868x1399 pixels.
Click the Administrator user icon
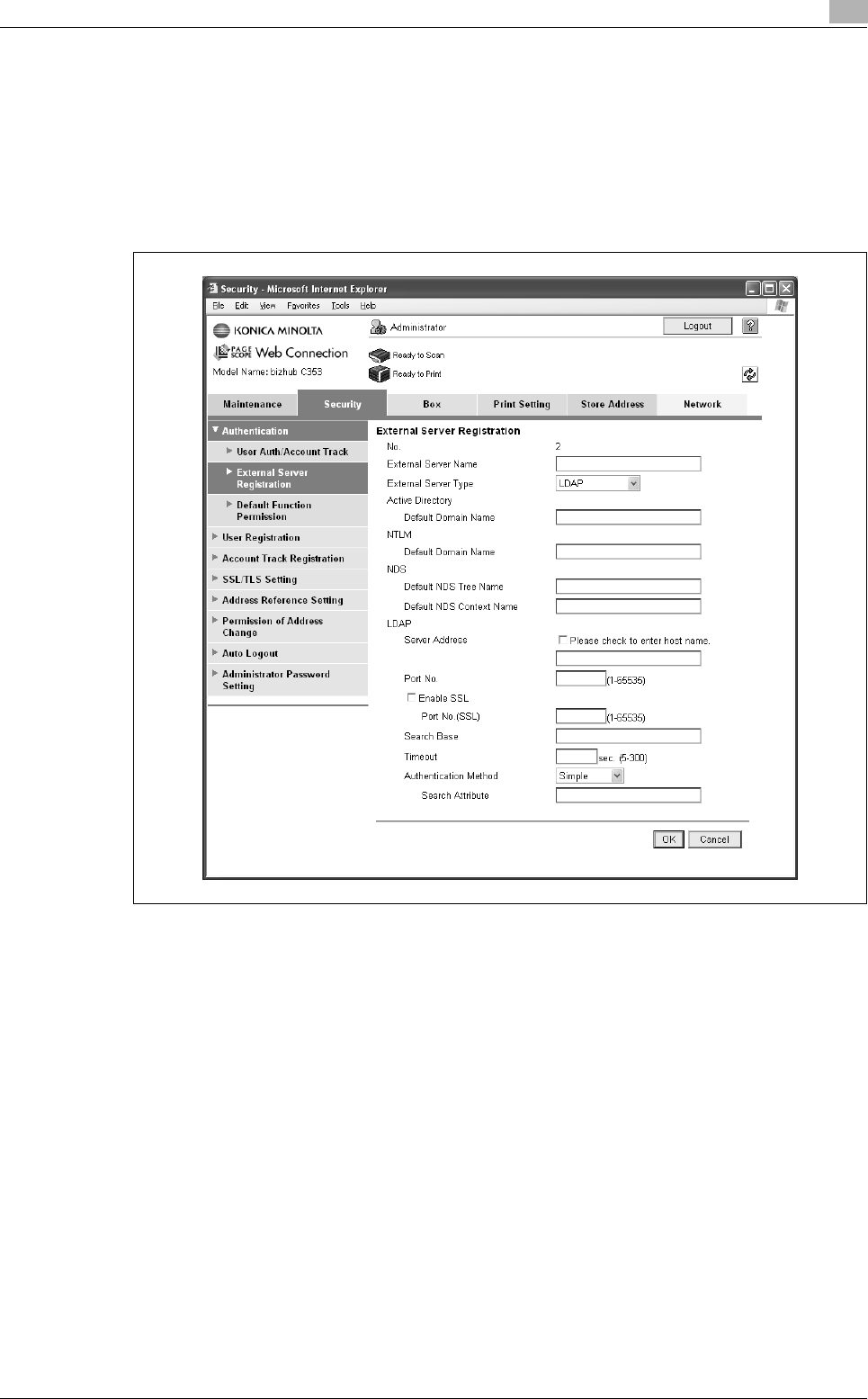(x=379, y=327)
